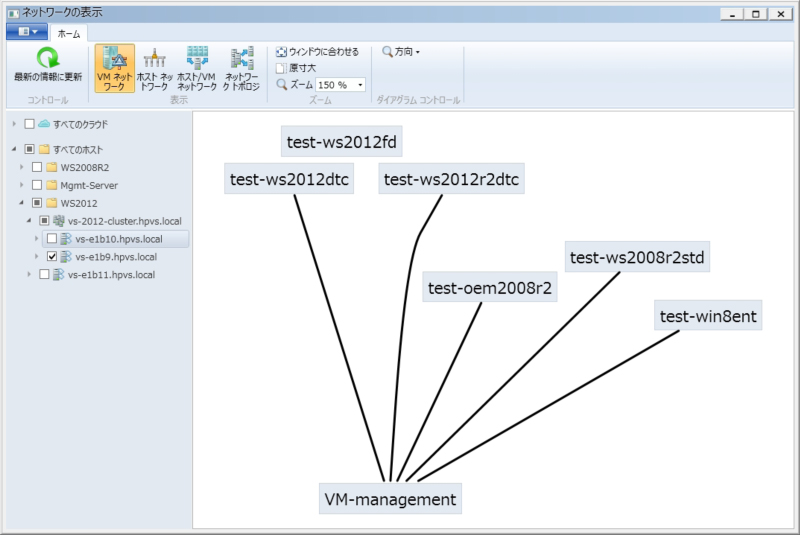Click the server icon for vs-e1b11.hpvs.local
The width and height of the screenshot is (800, 535).
coord(59,274)
